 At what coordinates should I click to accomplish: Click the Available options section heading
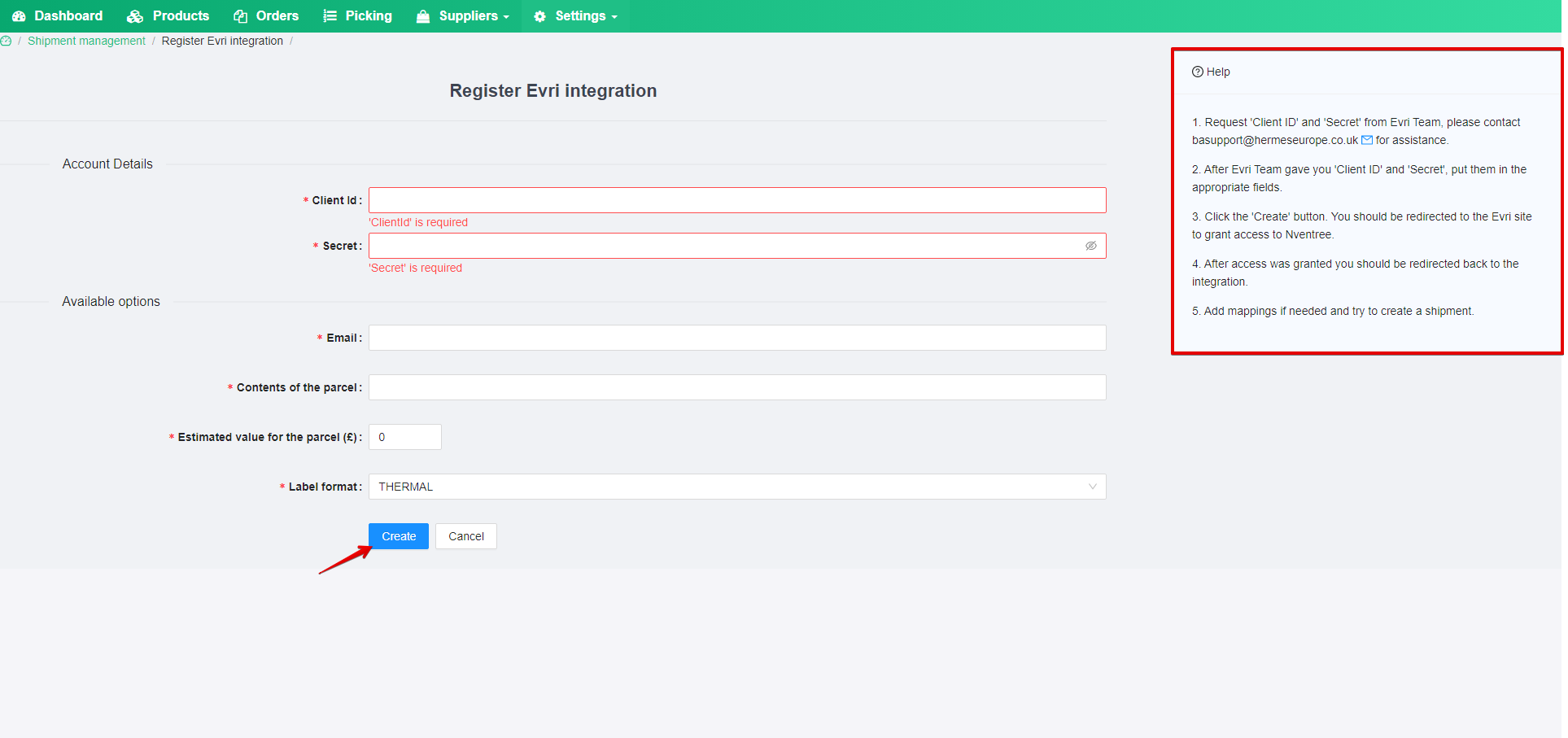pos(111,301)
